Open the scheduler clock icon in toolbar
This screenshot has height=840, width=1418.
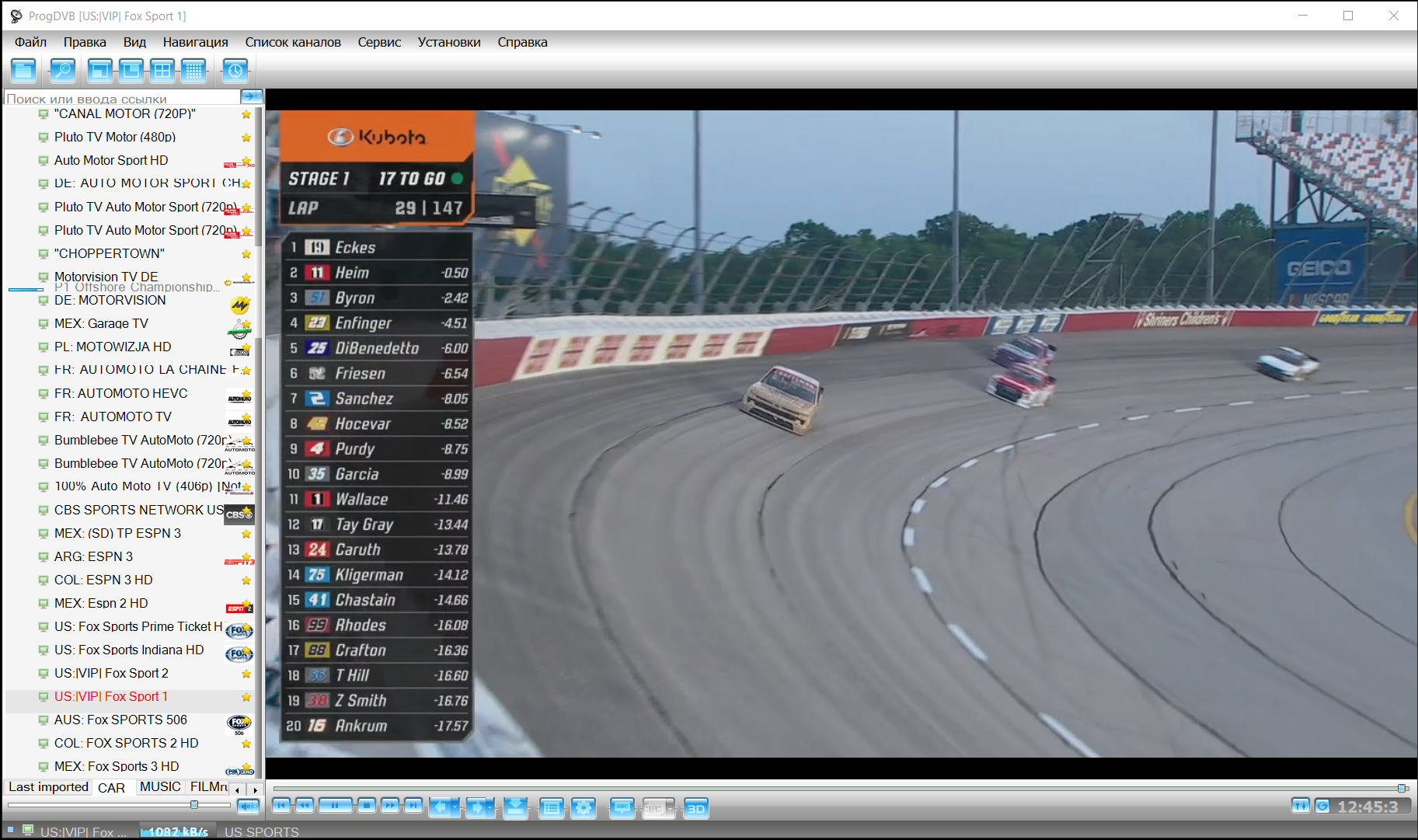[x=235, y=71]
